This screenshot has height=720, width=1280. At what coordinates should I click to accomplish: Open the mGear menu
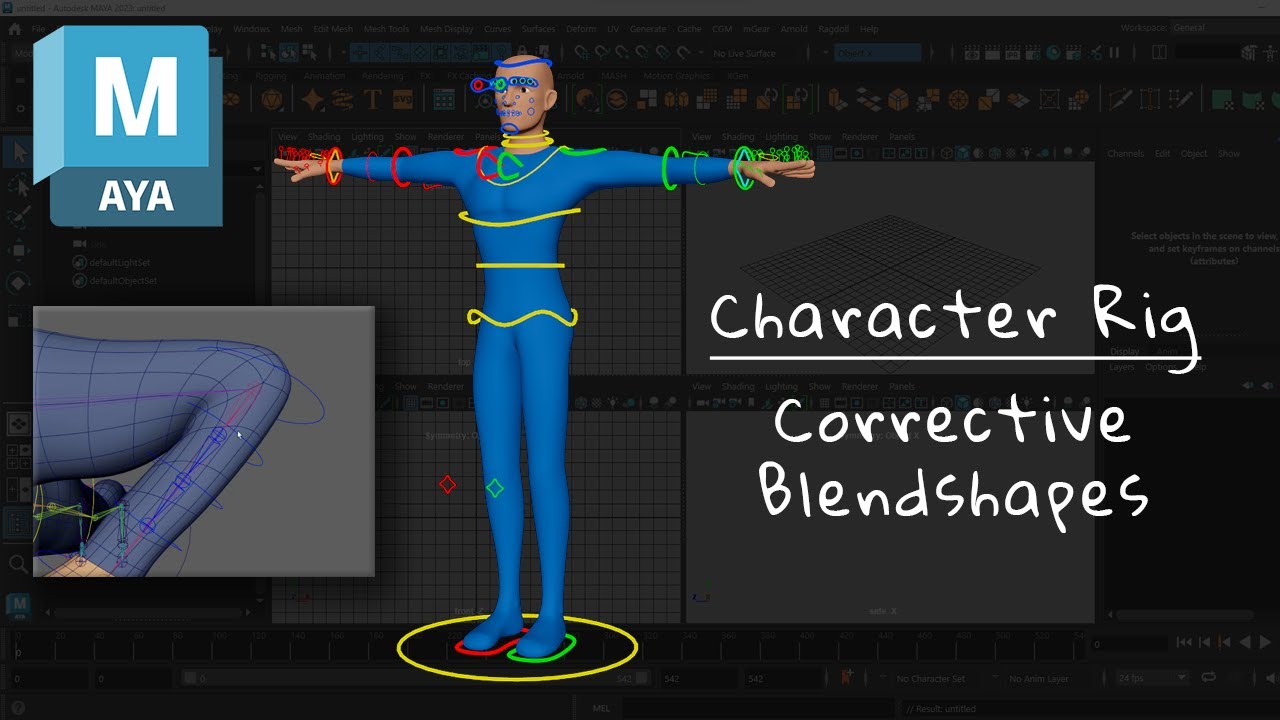pyautogui.click(x=756, y=29)
